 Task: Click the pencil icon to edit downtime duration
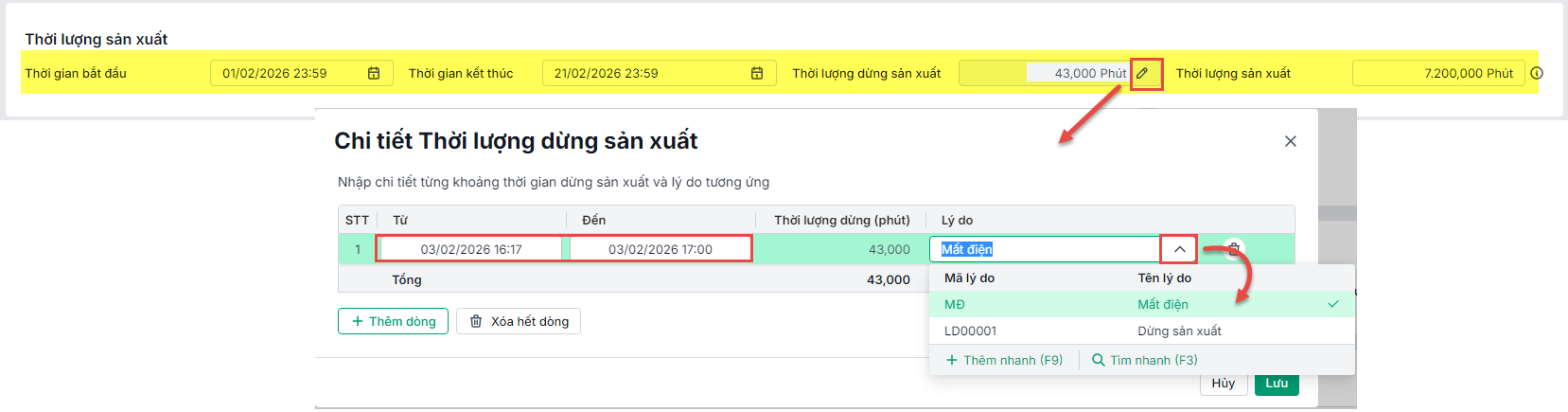[1143, 73]
